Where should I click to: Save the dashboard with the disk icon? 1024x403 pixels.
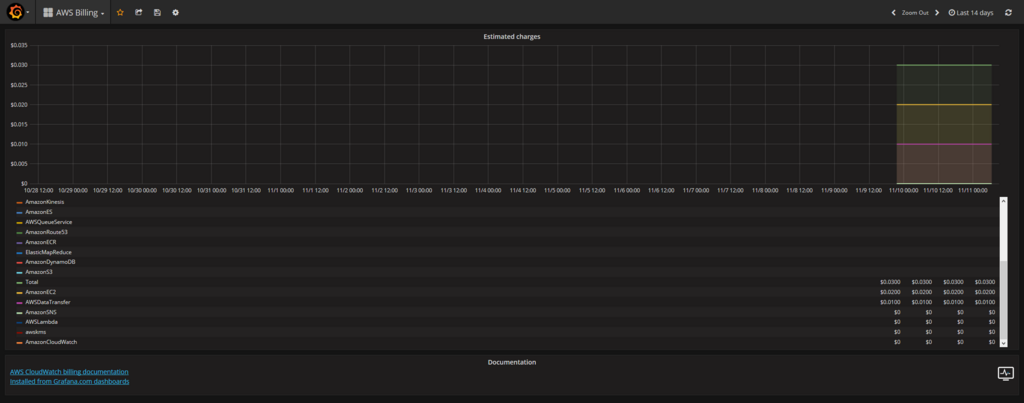[157, 12]
